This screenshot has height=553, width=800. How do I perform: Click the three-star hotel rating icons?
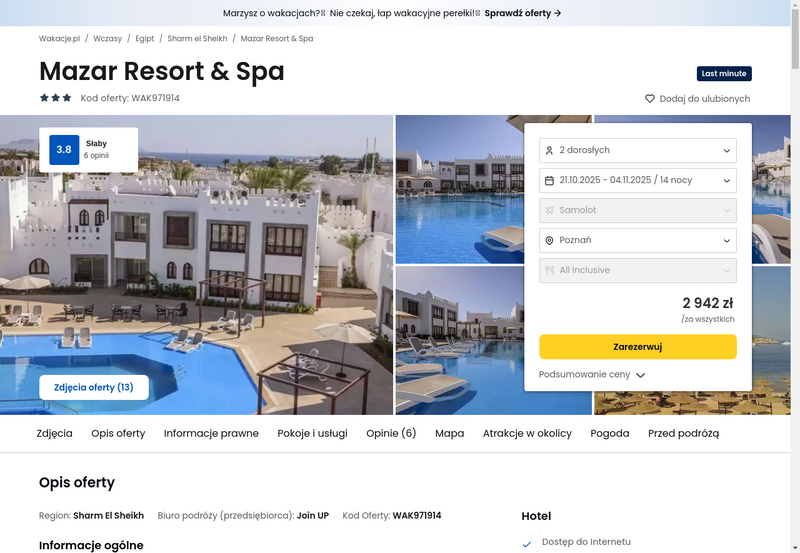pos(56,97)
